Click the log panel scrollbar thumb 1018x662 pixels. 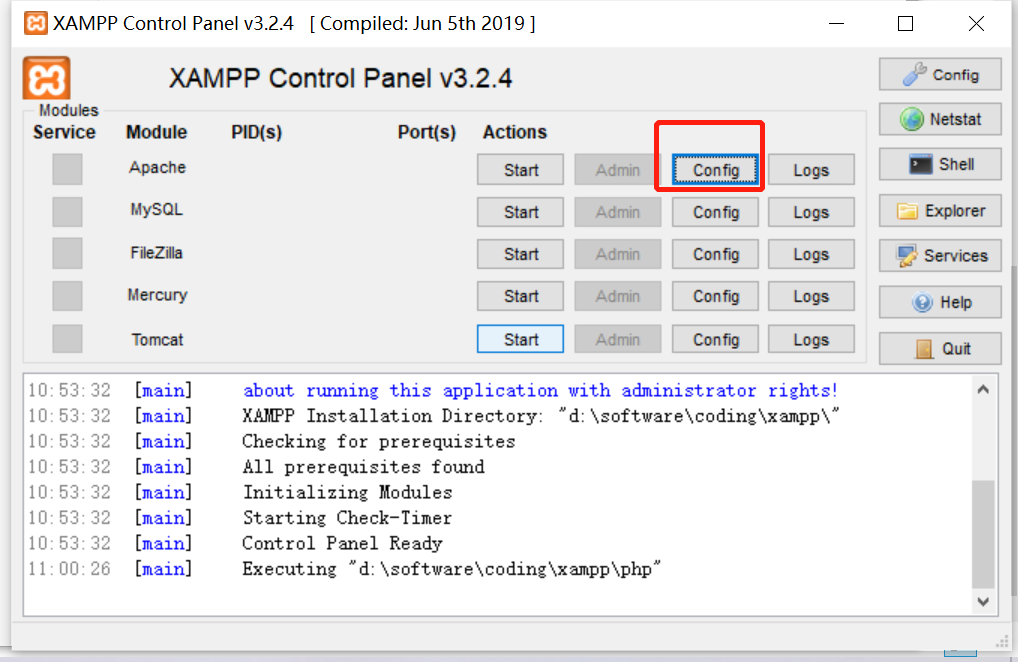click(983, 533)
